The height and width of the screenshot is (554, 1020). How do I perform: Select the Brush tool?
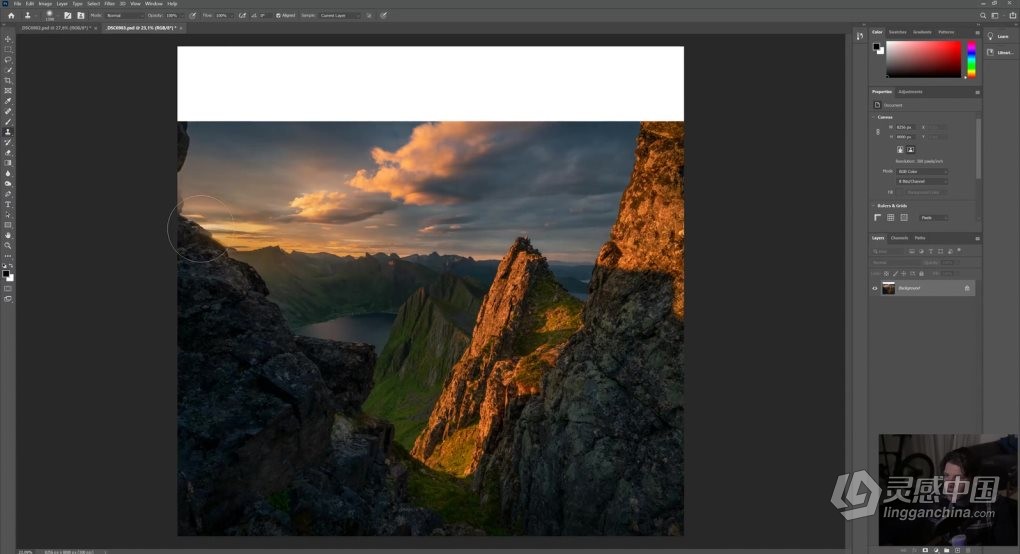[x=8, y=122]
